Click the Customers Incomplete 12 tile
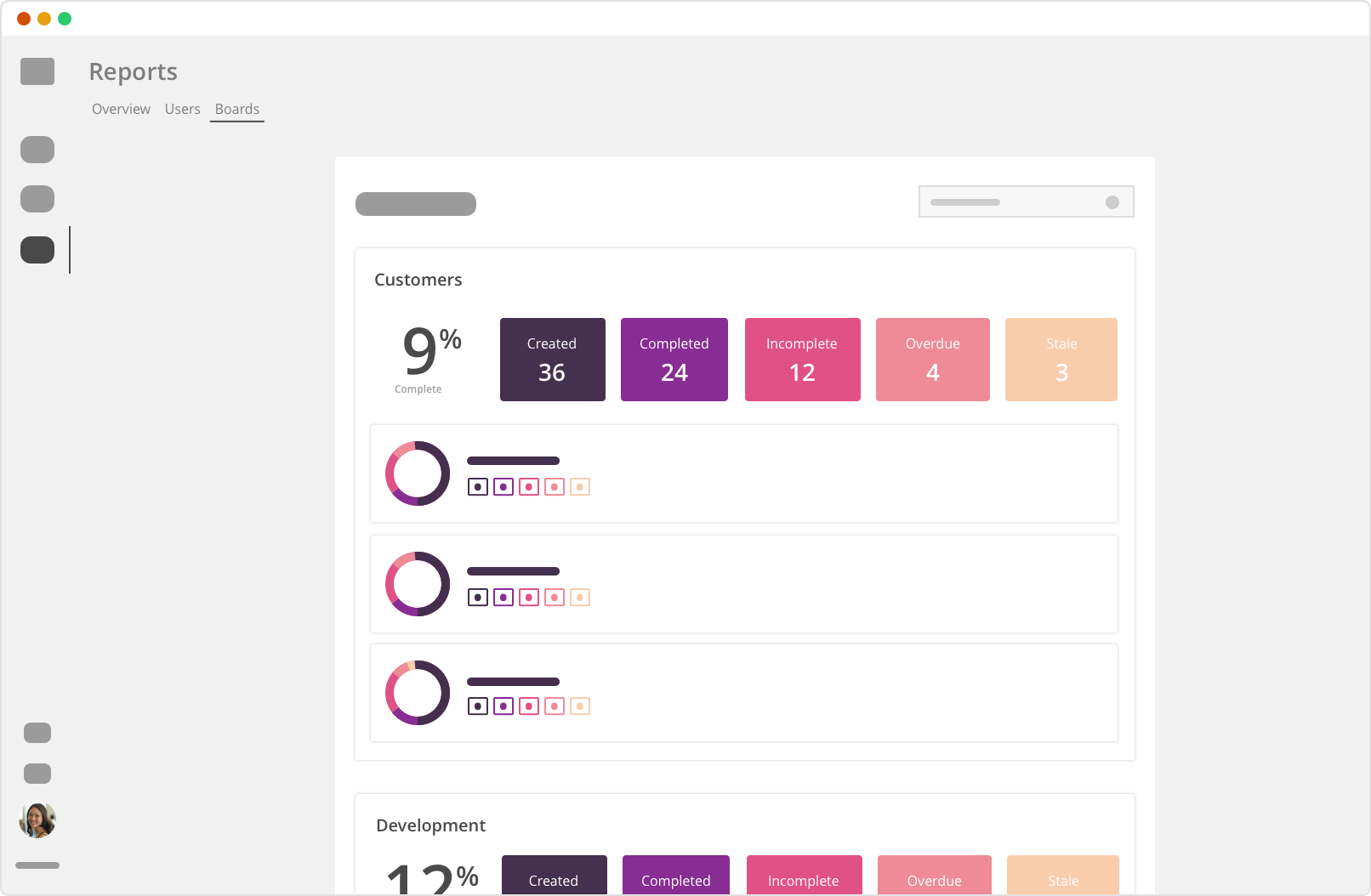The width and height of the screenshot is (1371, 896). coord(803,360)
